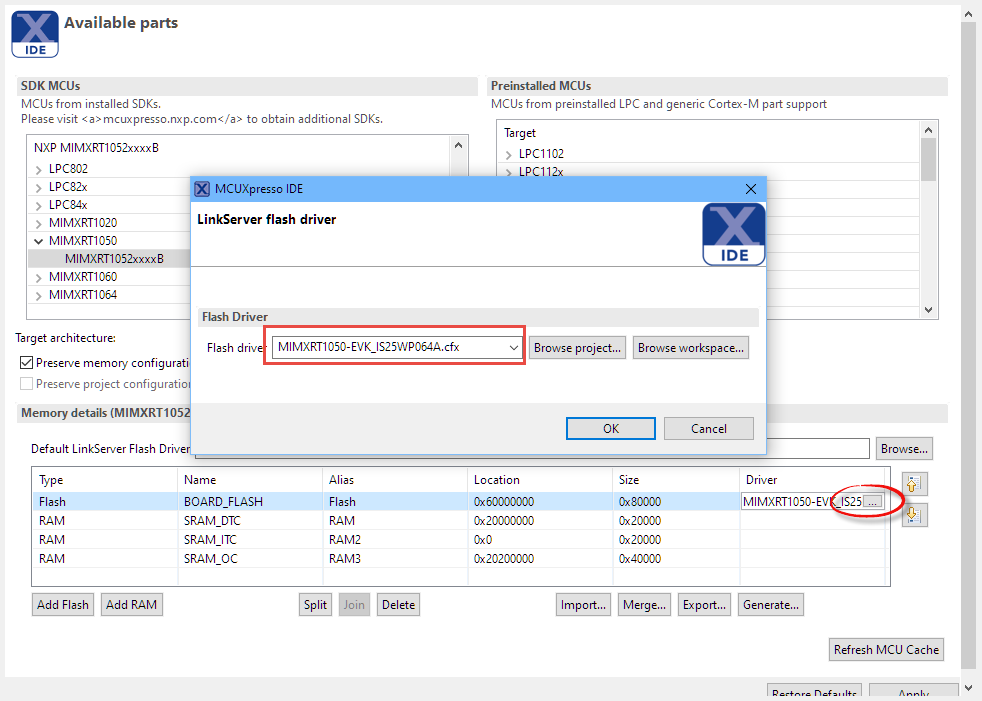Click the Add Flash button
982x701 pixels.
[x=63, y=604]
